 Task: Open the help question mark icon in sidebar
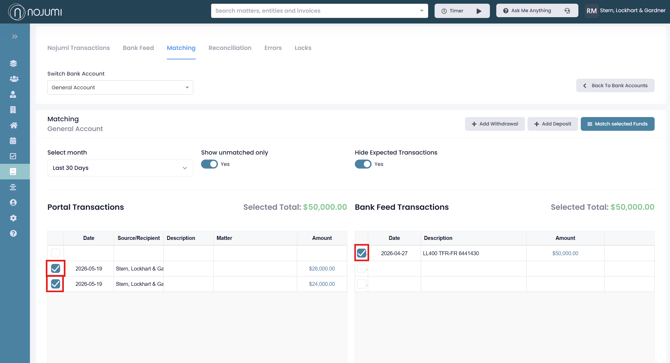click(13, 234)
